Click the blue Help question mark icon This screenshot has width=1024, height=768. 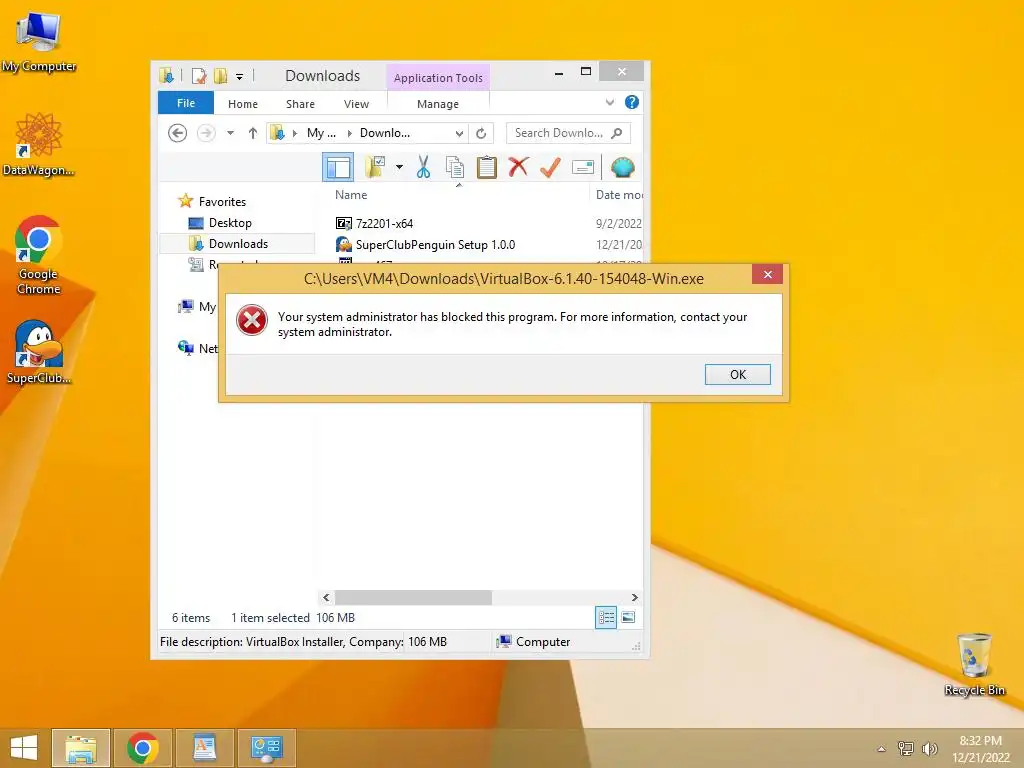(x=632, y=102)
